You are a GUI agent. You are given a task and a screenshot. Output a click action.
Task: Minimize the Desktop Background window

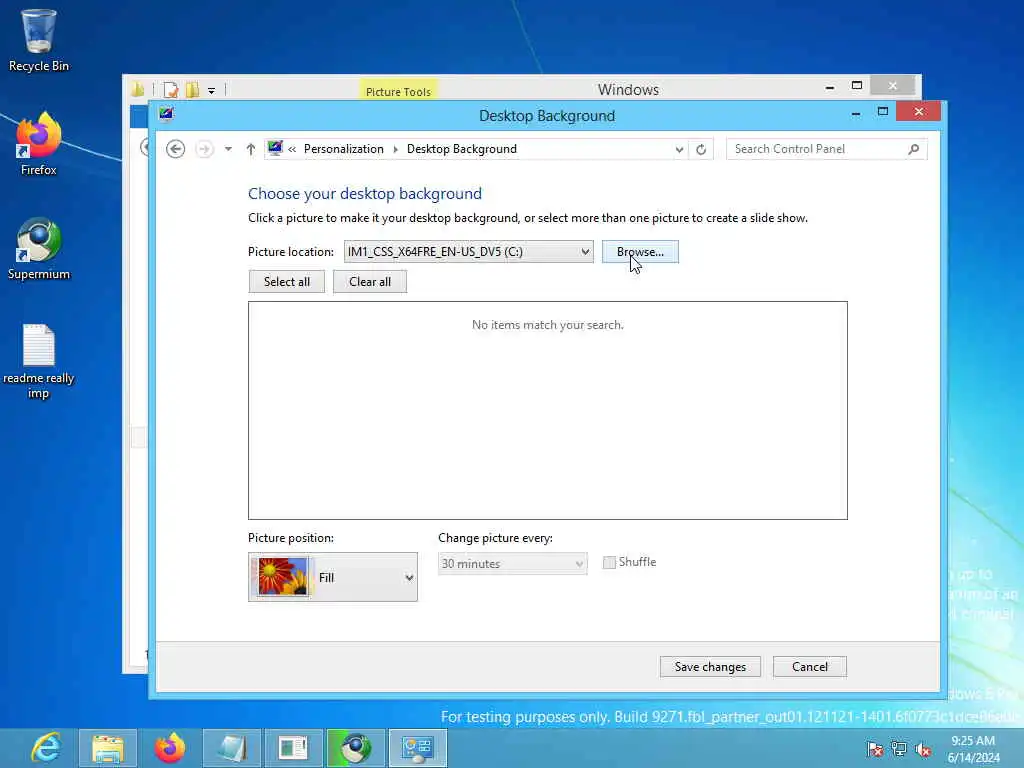[856, 114]
